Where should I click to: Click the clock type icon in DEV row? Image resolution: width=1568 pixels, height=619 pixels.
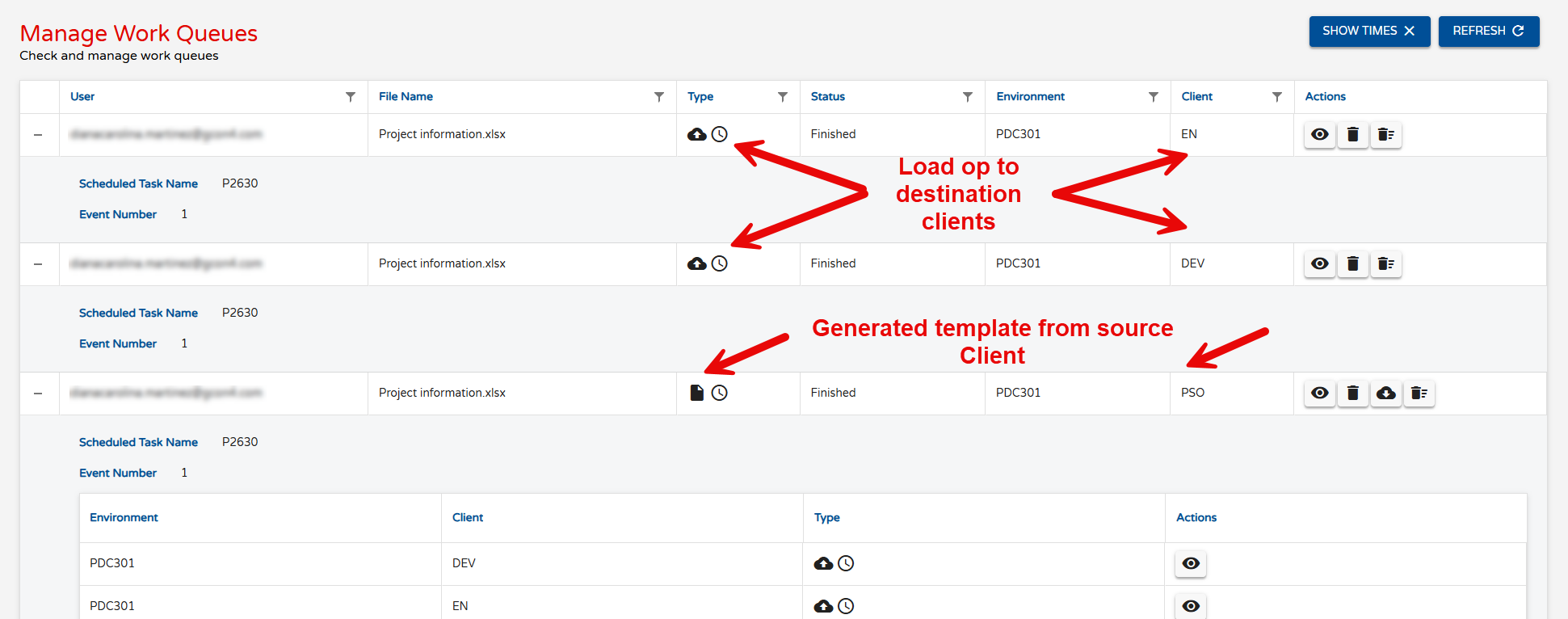[x=720, y=263]
